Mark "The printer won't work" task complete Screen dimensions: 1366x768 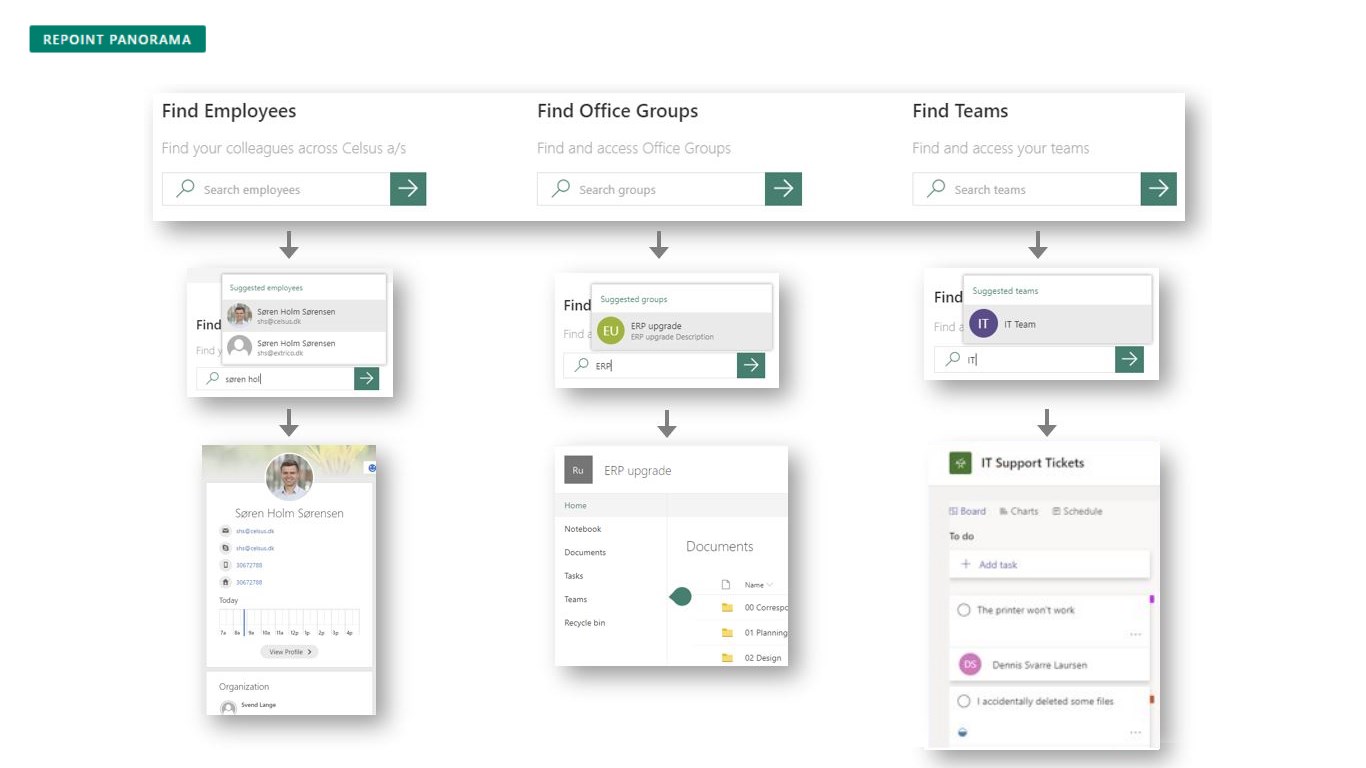[x=964, y=610]
